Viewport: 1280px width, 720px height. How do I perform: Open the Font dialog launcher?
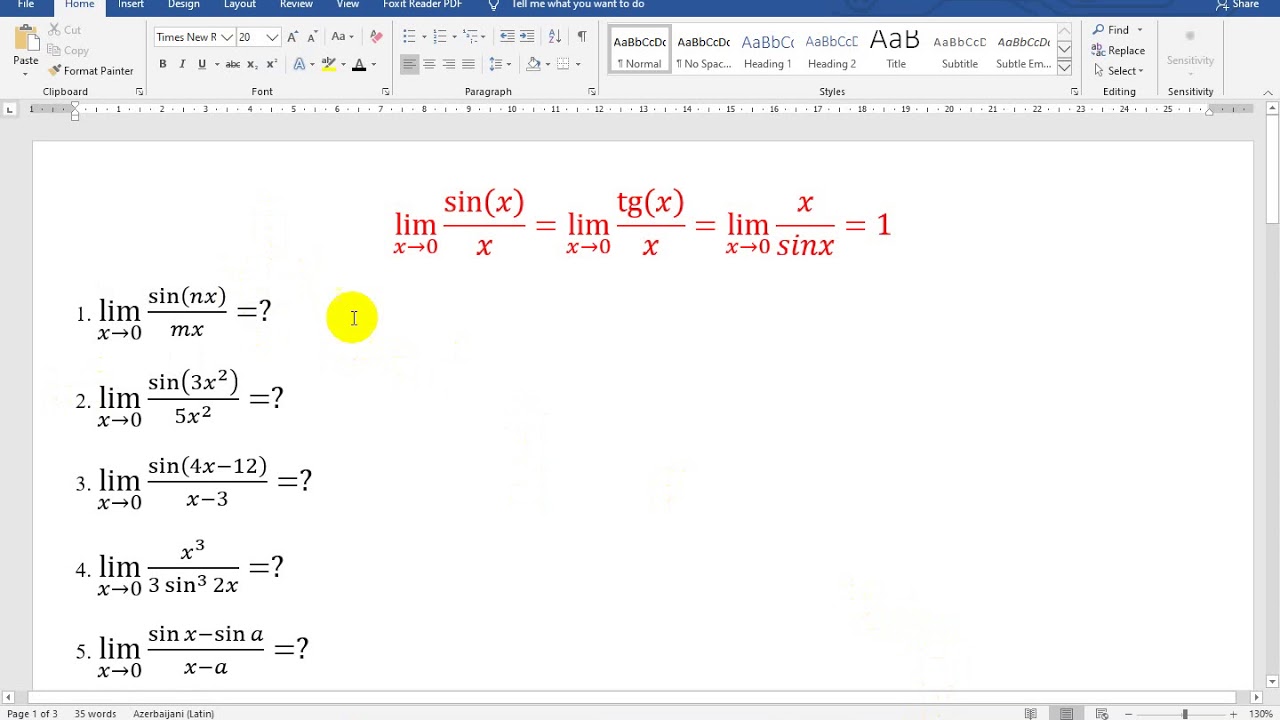pos(386,92)
